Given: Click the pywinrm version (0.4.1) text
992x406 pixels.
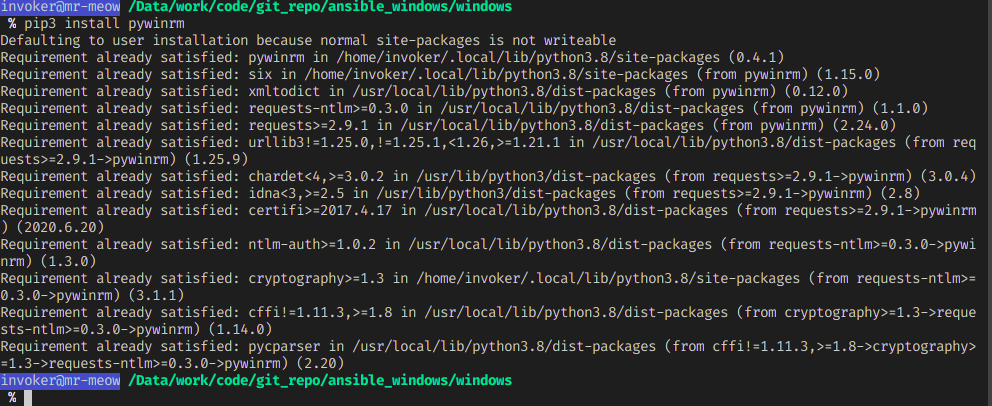Looking at the screenshot, I should [757, 58].
